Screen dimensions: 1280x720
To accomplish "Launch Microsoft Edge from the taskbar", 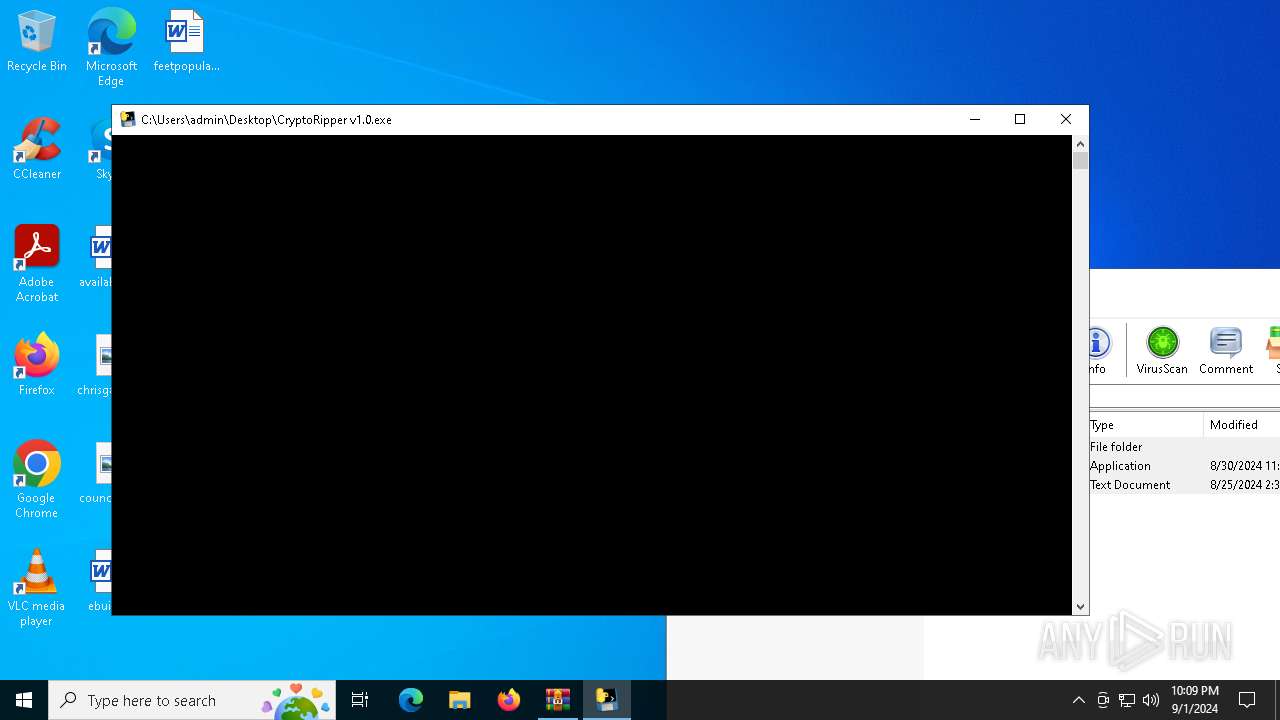I will pyautogui.click(x=411, y=700).
